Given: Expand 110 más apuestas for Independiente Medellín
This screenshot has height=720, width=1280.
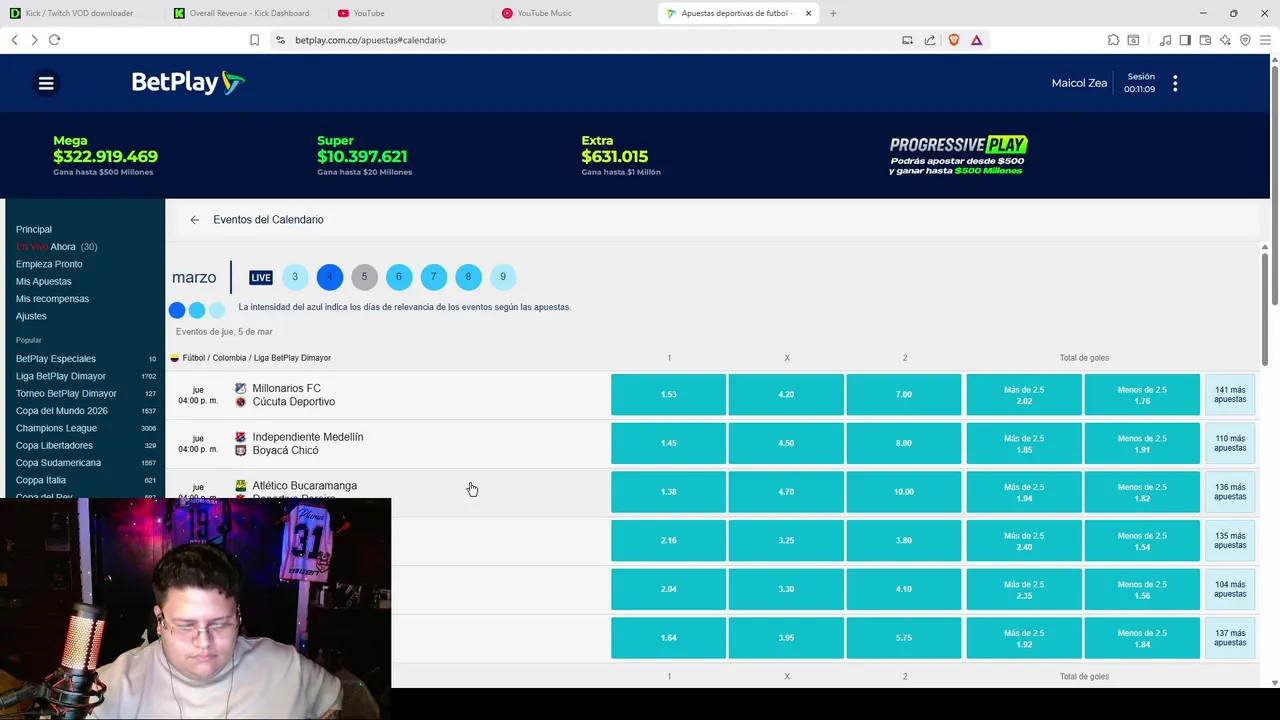Looking at the screenshot, I should [x=1230, y=443].
